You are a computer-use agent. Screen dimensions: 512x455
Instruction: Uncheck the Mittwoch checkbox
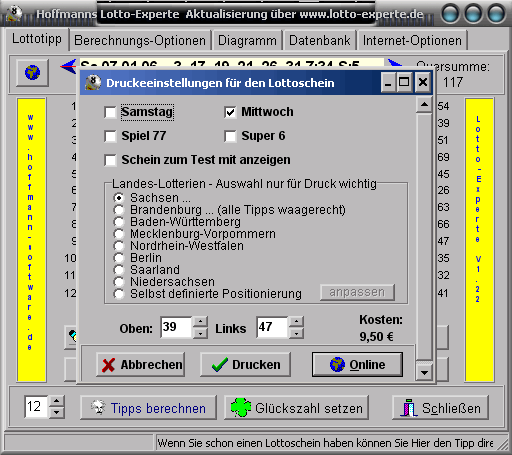click(230, 112)
